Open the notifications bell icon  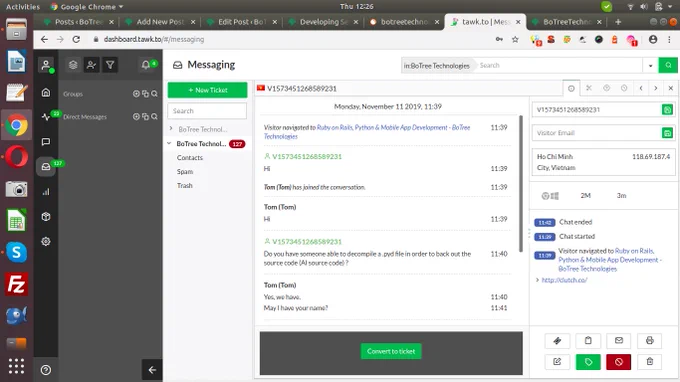click(146, 65)
